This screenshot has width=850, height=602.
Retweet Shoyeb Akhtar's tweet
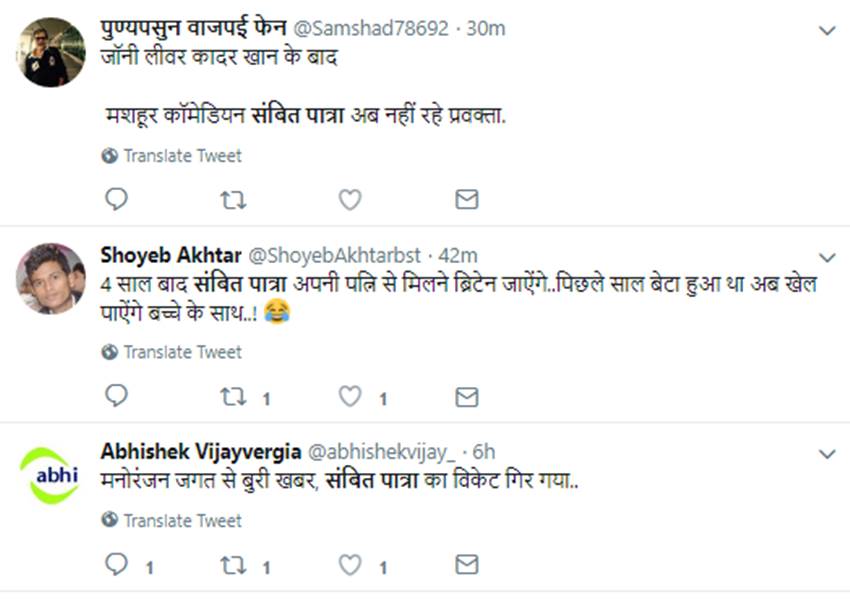click(232, 397)
